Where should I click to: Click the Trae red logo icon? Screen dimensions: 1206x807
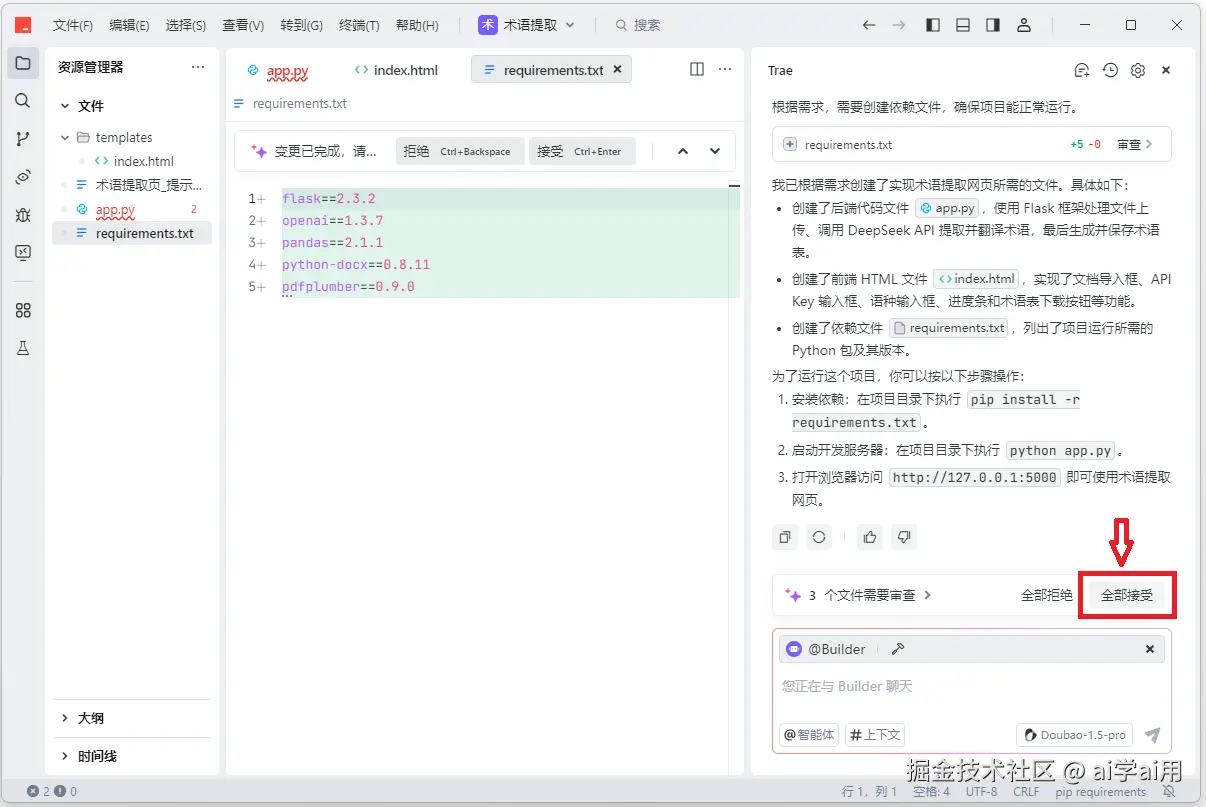pos(23,25)
